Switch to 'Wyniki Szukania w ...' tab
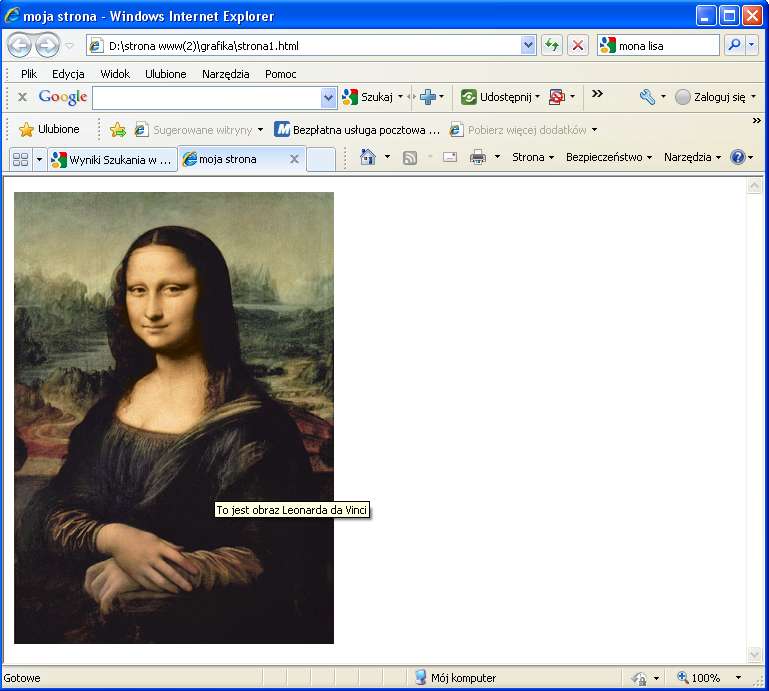This screenshot has width=769, height=691. 112,159
